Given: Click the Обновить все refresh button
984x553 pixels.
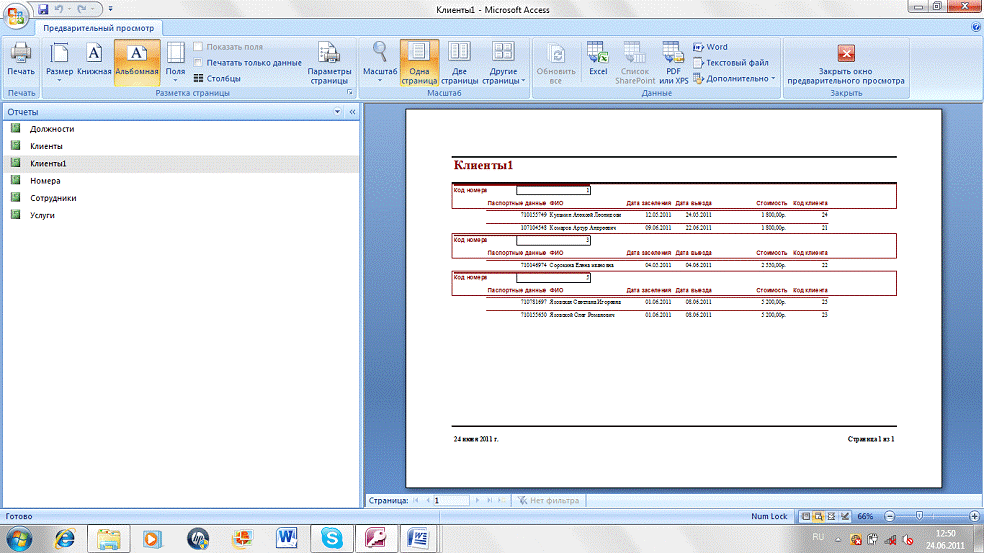Looking at the screenshot, I should pos(555,62).
